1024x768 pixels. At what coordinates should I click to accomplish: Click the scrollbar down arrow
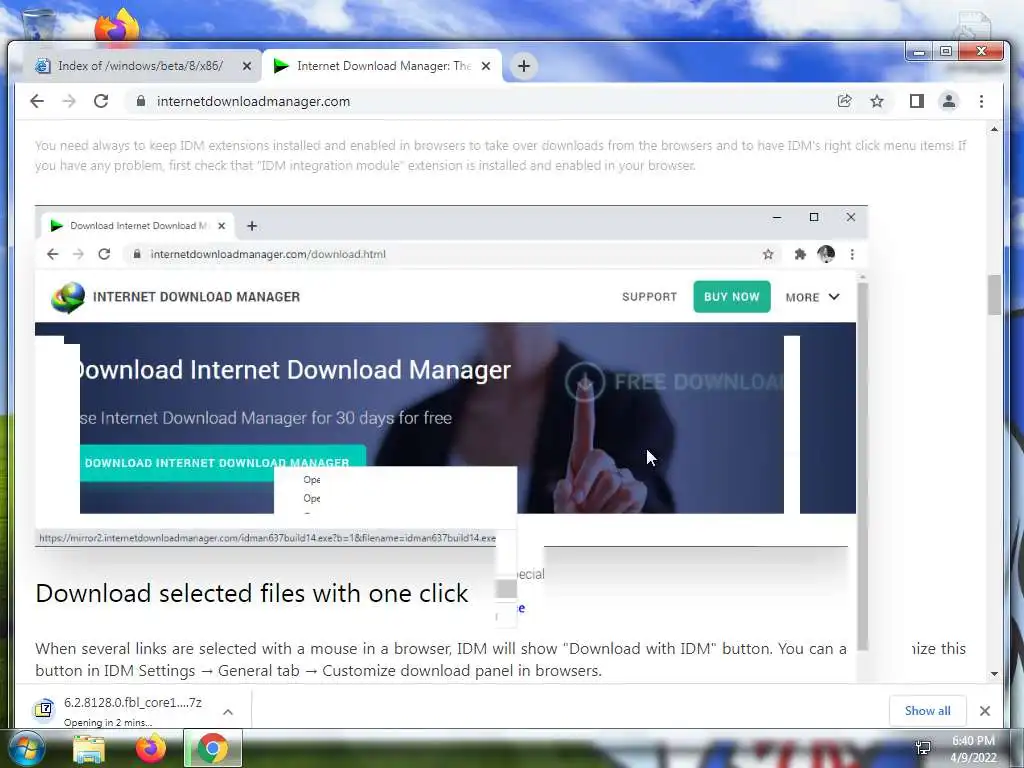tap(994, 673)
